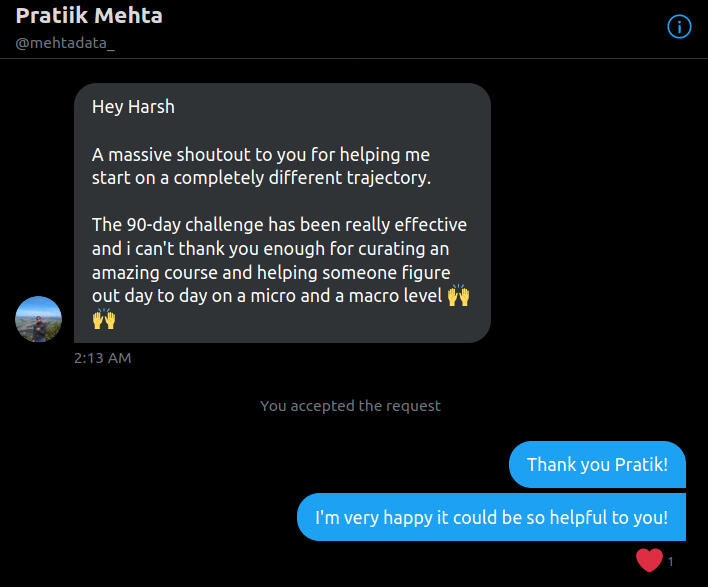Select the 'I'm very happy' message bubble

[x=491, y=517]
